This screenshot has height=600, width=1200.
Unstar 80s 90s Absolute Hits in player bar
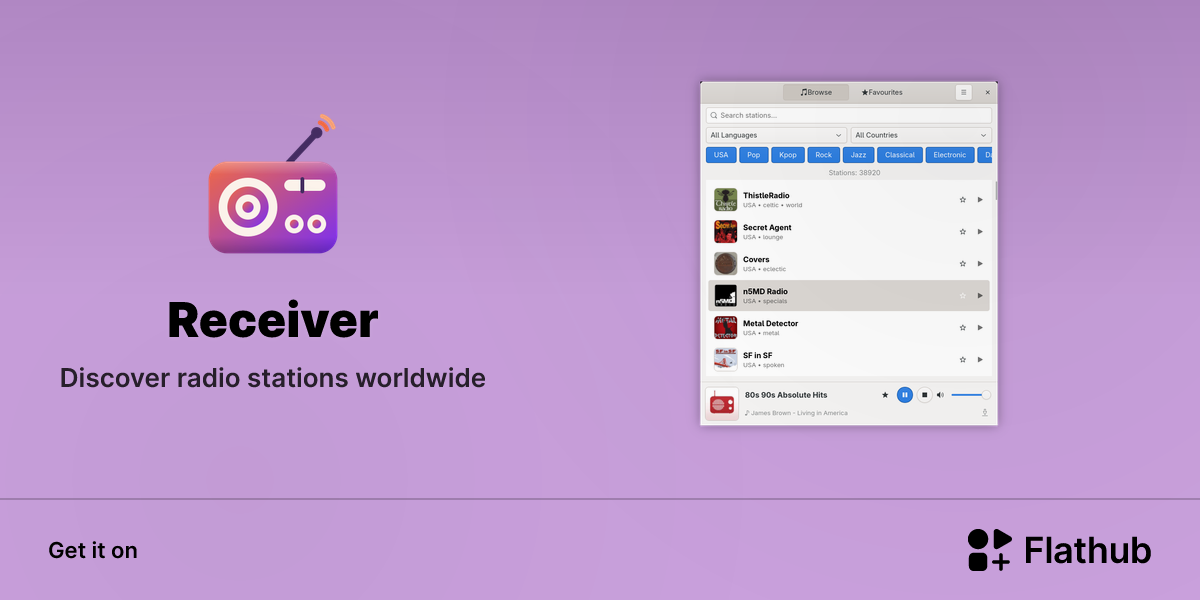[x=885, y=395]
